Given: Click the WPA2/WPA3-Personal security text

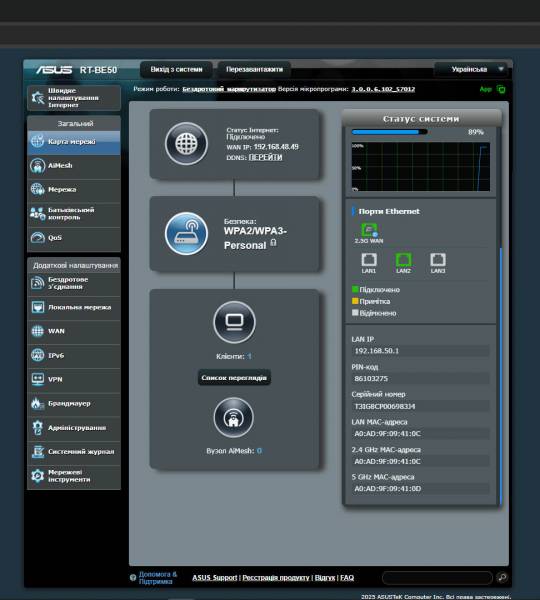Looking at the screenshot, I should pos(255,238).
